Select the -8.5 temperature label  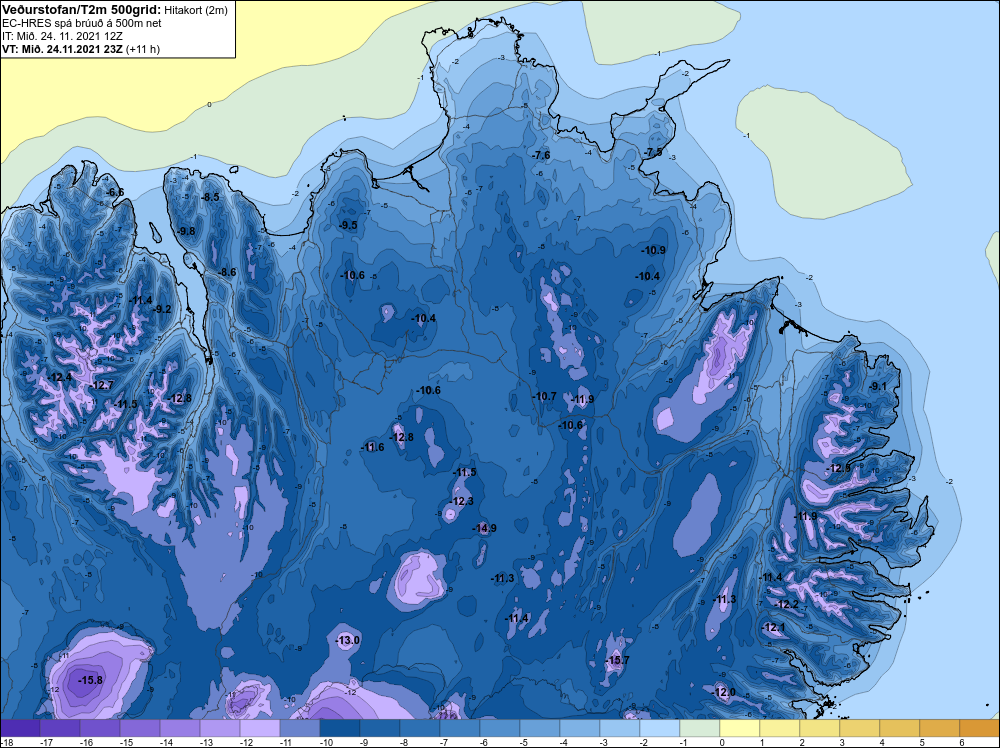[209, 197]
